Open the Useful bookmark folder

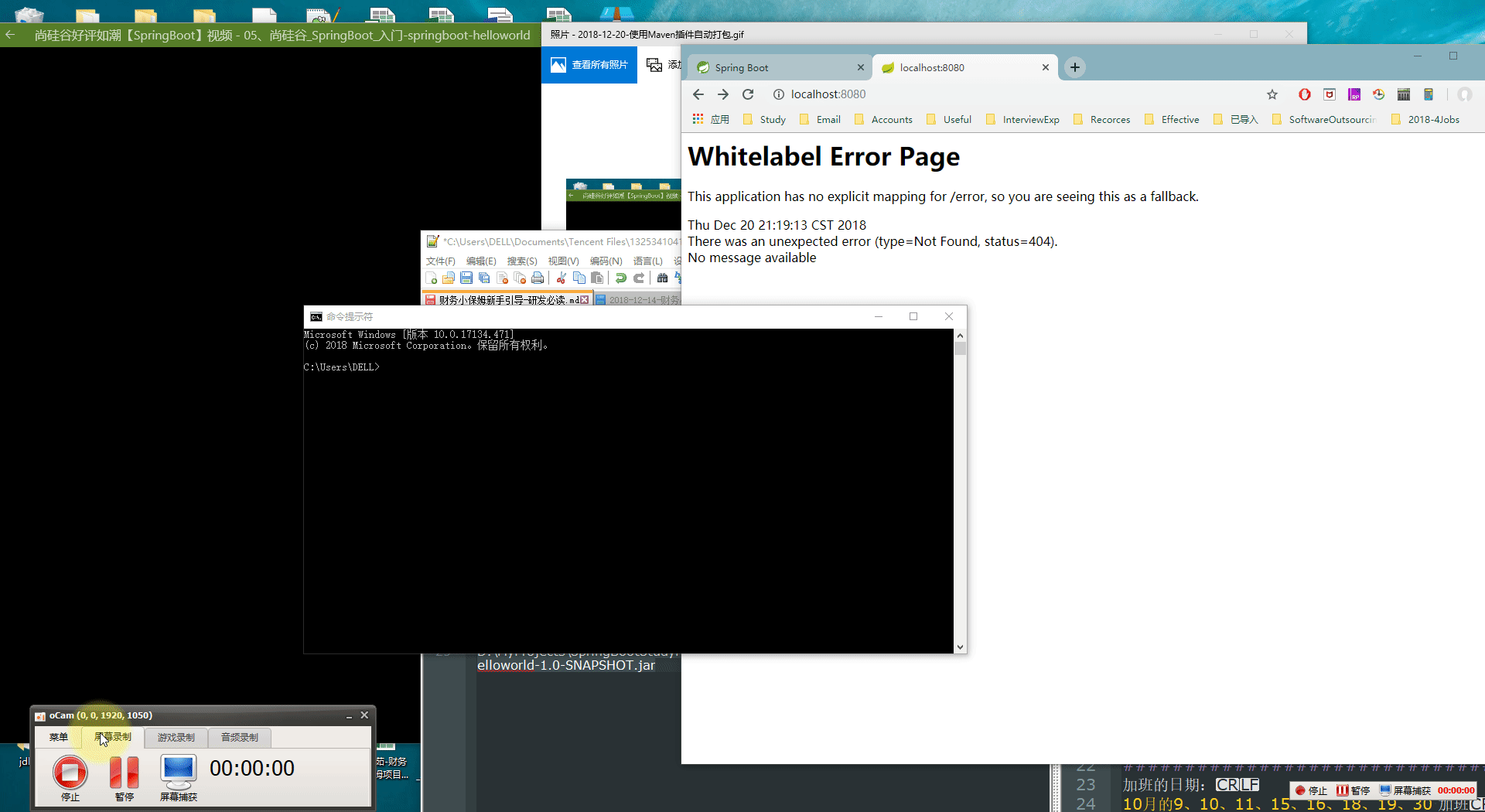(949, 119)
